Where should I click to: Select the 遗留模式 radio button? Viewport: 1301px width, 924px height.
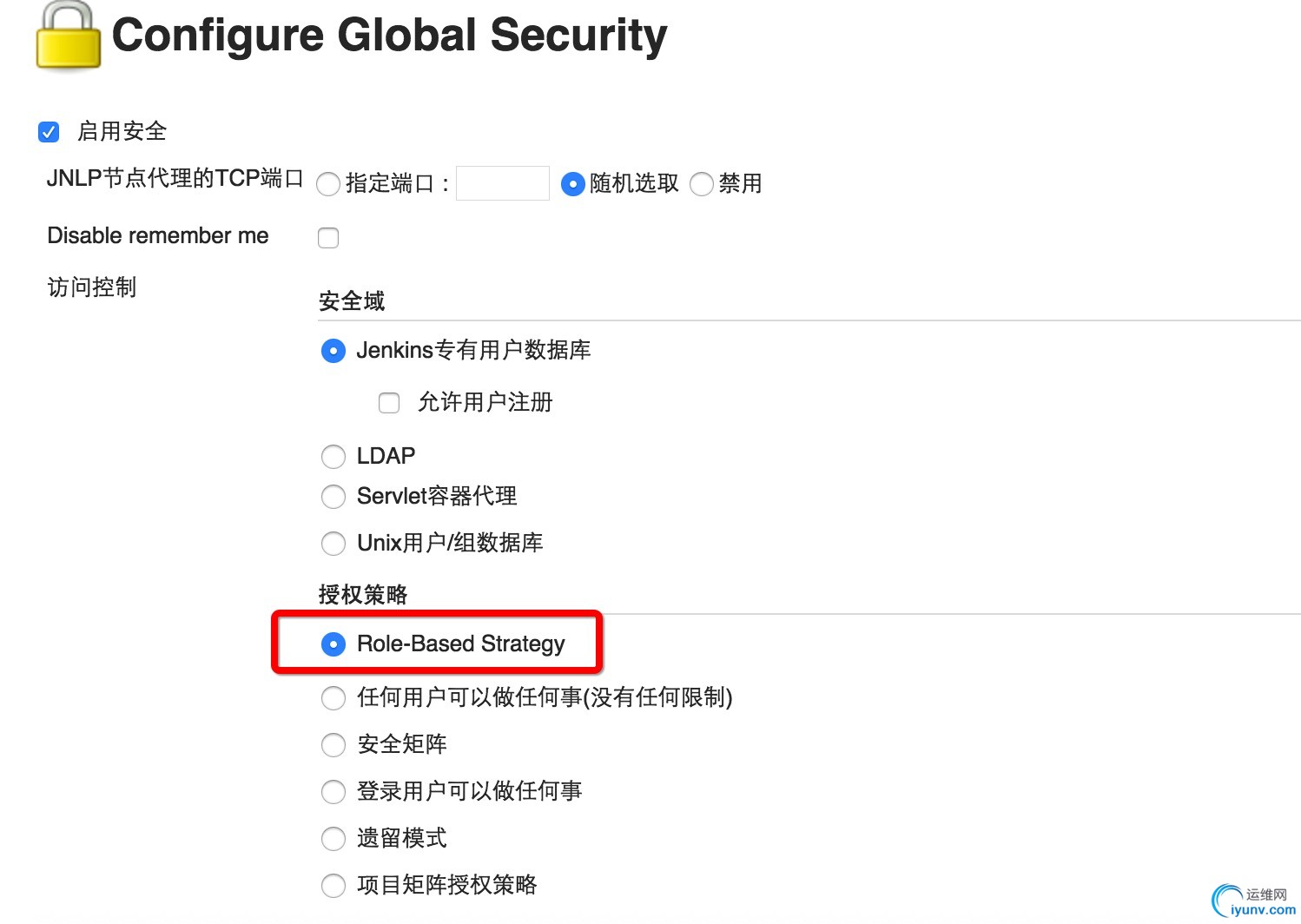[334, 839]
